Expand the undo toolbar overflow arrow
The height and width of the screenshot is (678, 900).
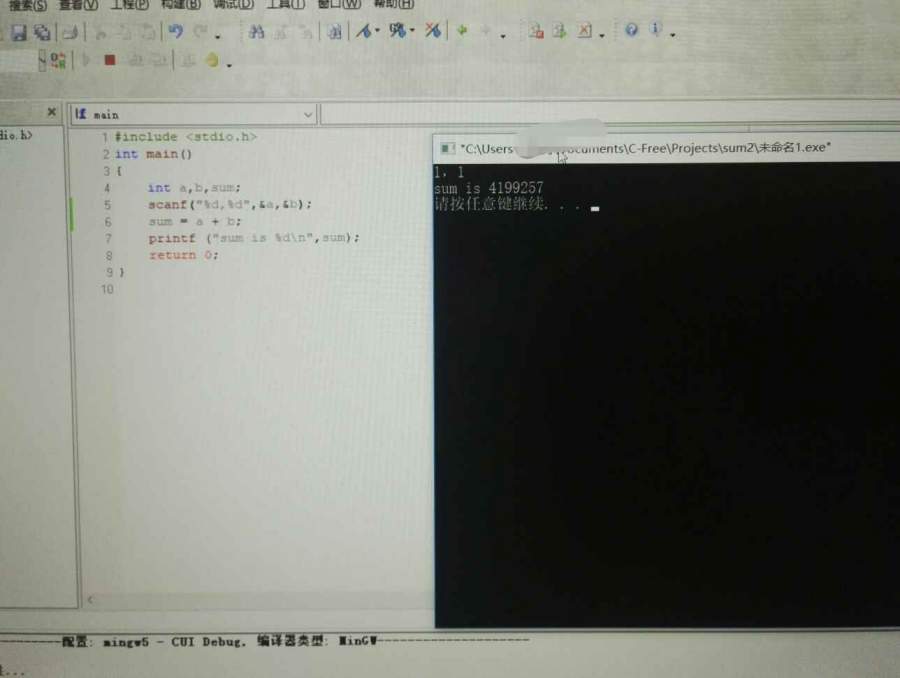tap(218, 37)
